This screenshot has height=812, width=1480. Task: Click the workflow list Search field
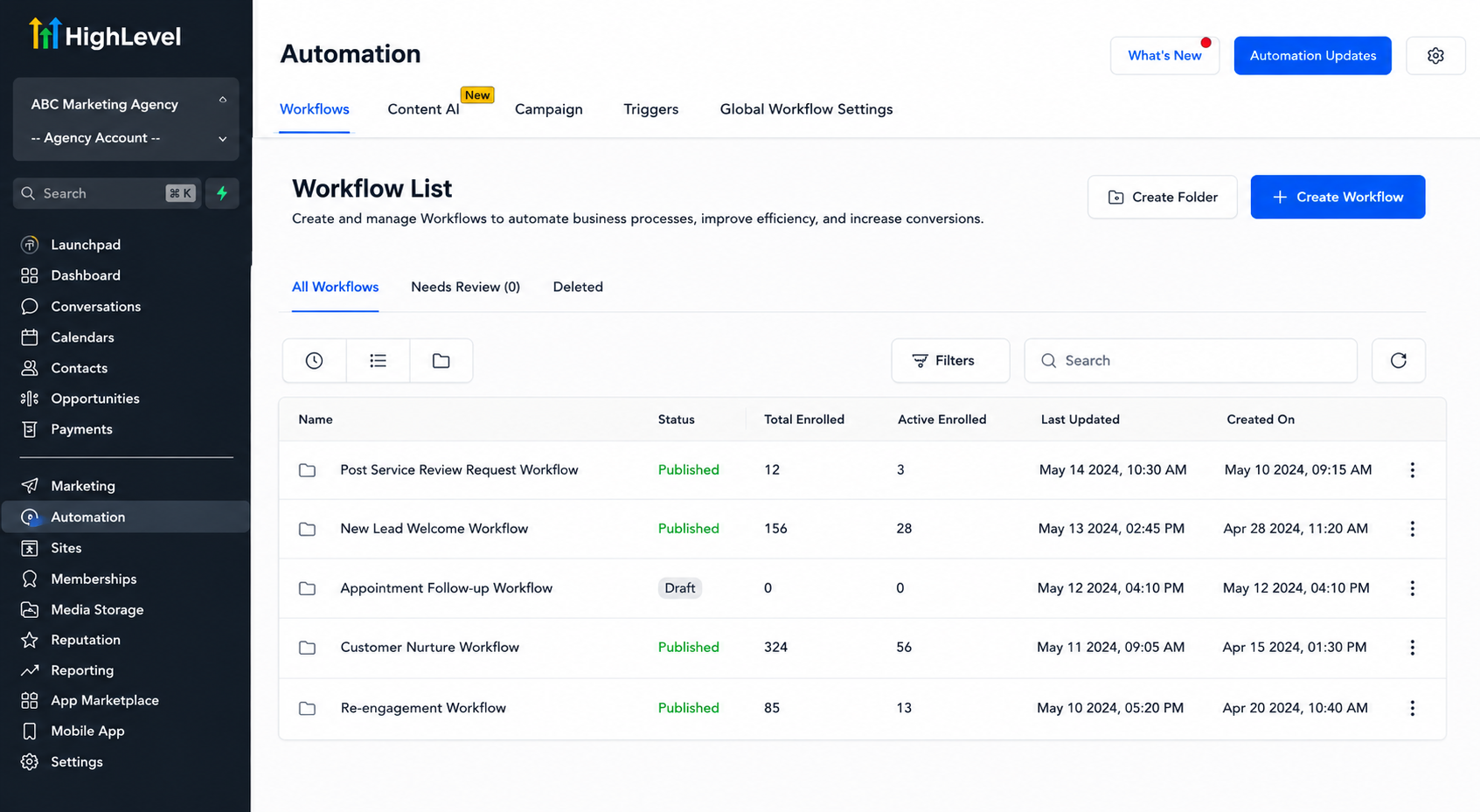tap(1191, 360)
